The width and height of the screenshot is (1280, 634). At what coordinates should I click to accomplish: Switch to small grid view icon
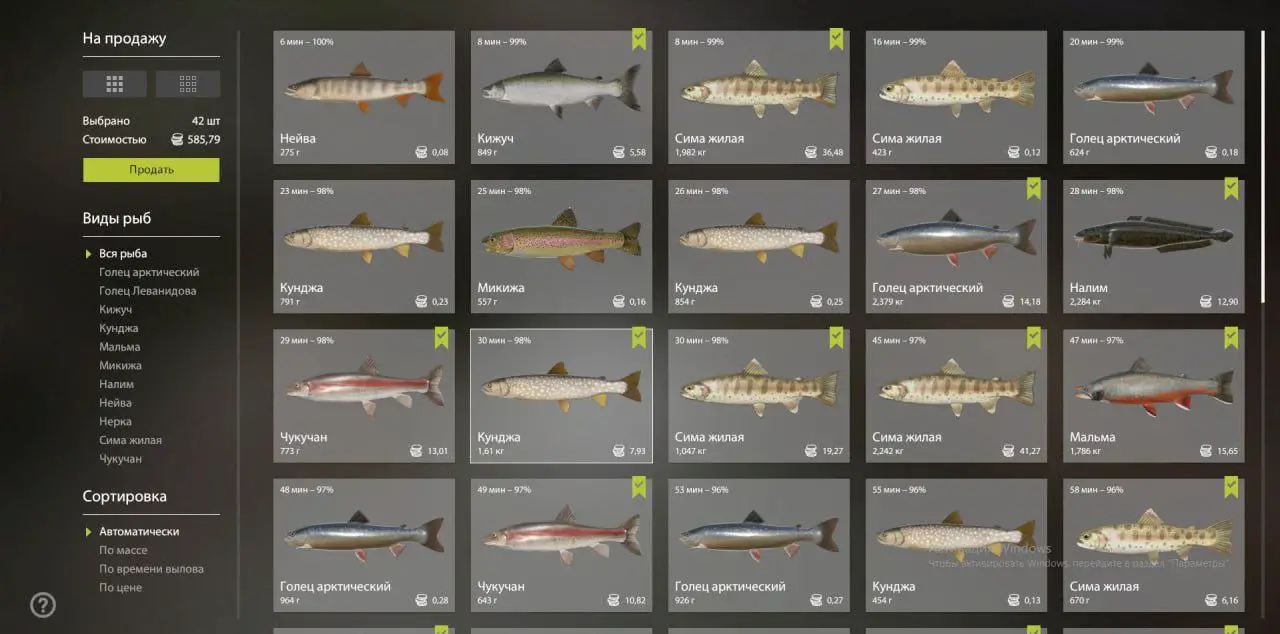pyautogui.click(x=188, y=84)
